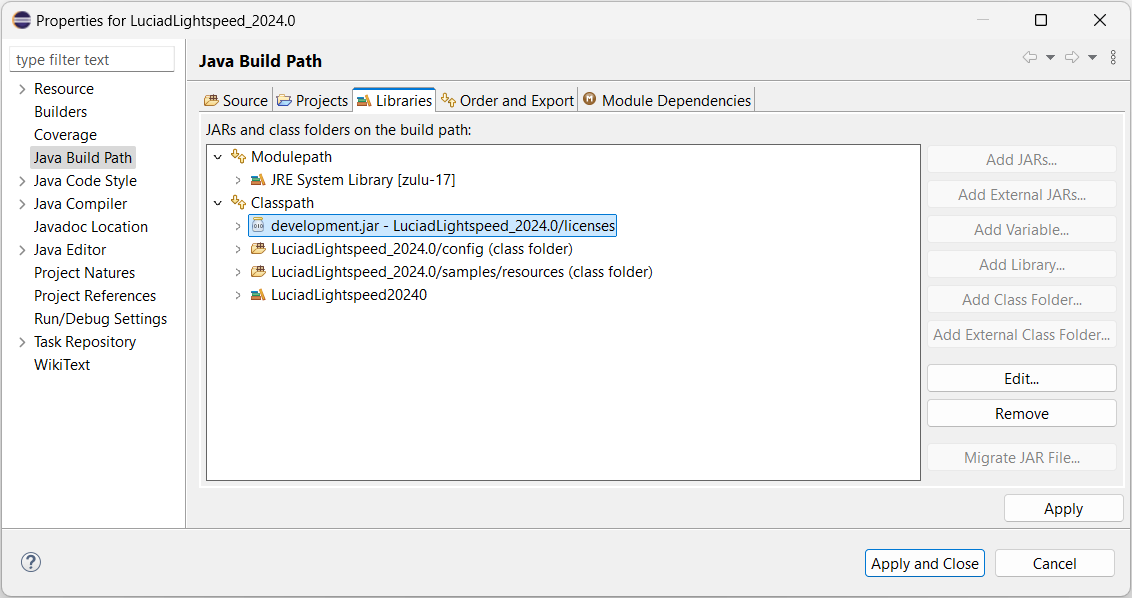
Task: Click the Add Class Folder... button
Action: [x=1022, y=300]
